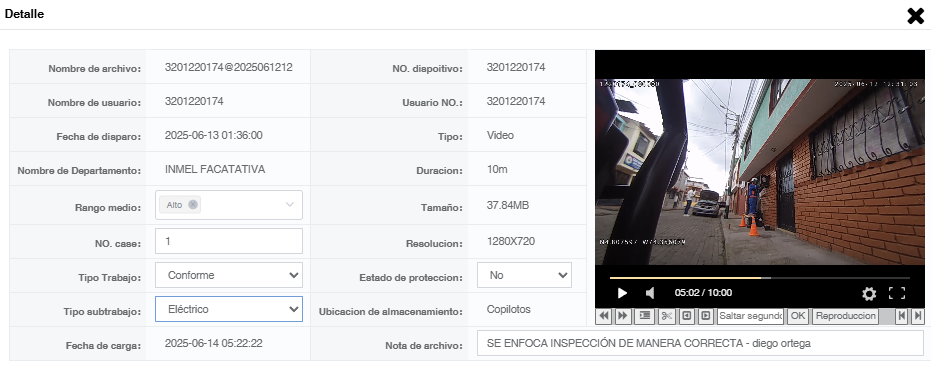Open Estado de proteccion dropdown
Image resolution: width=931 pixels, height=366 pixels.
[524, 275]
